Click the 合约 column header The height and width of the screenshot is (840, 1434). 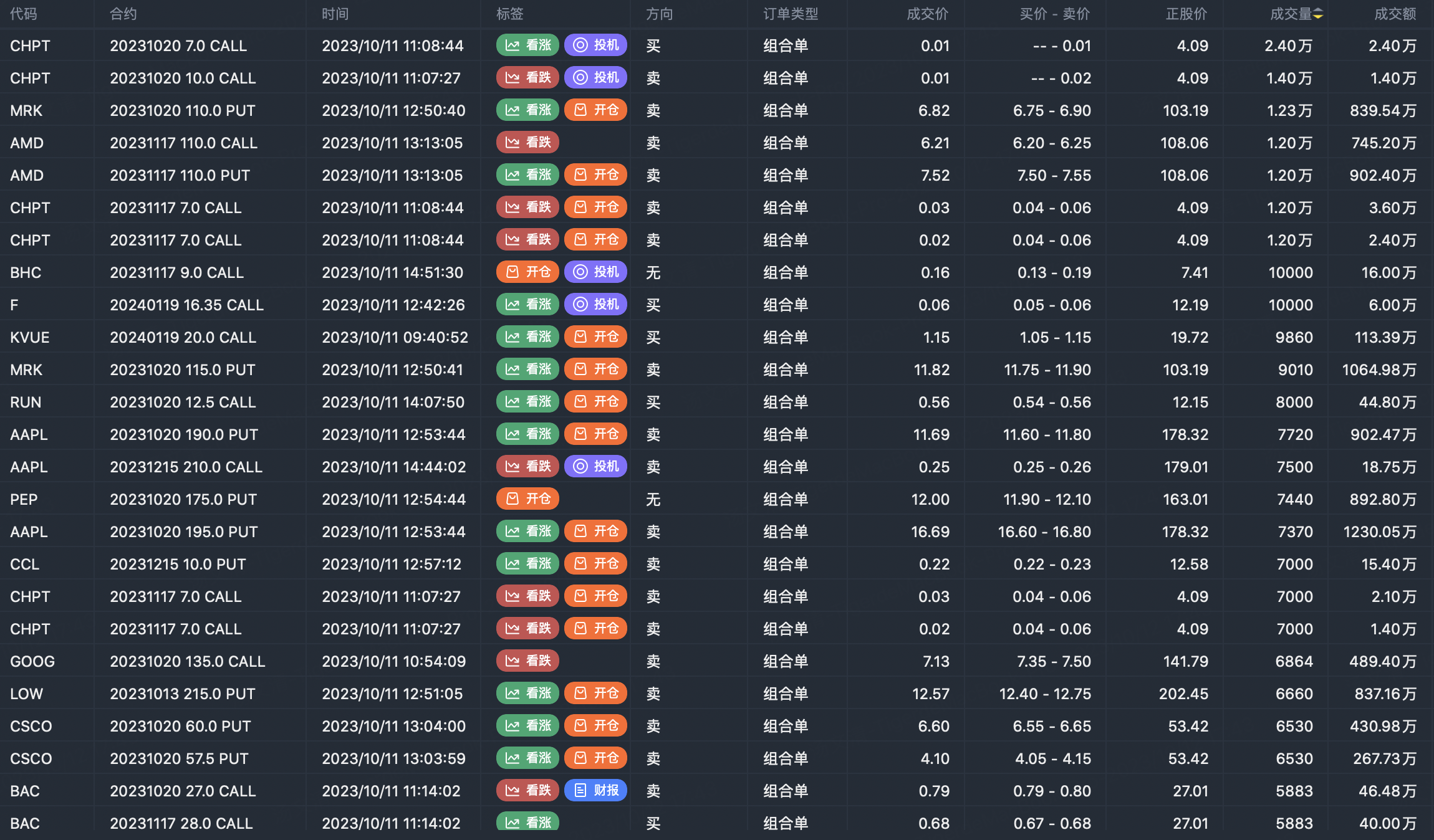point(123,14)
